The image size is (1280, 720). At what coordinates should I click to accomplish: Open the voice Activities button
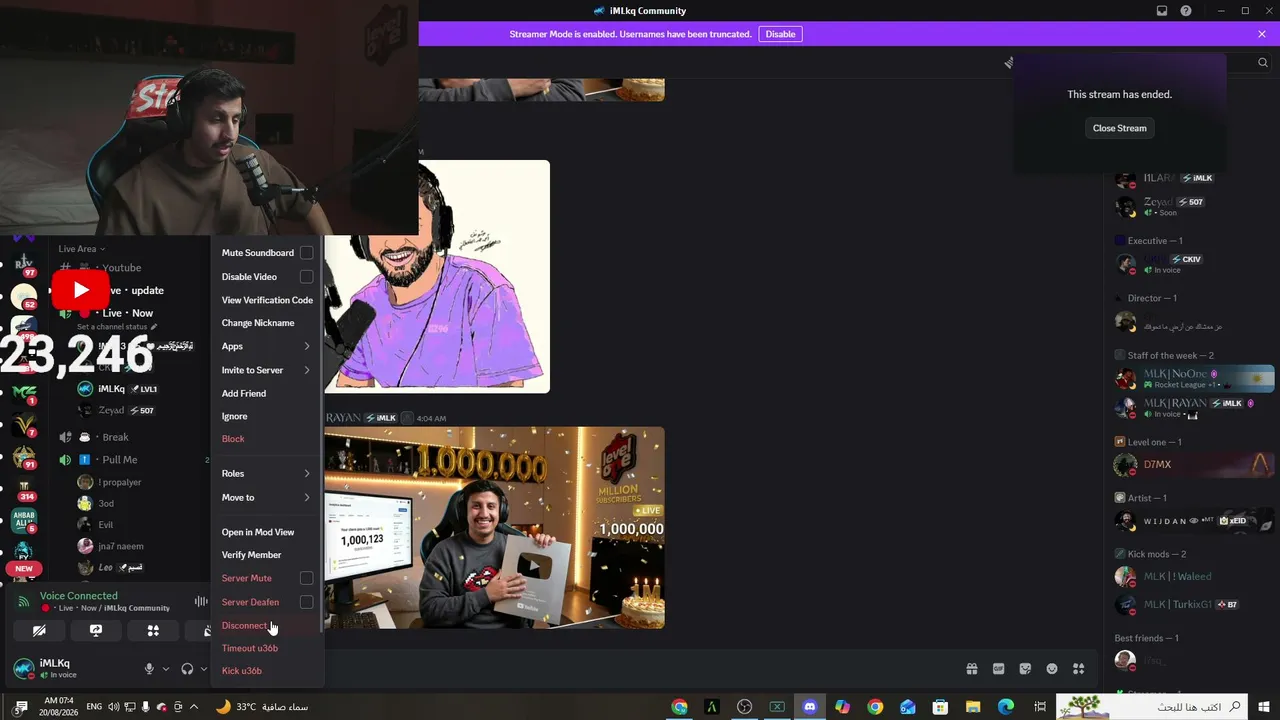[x=153, y=631]
